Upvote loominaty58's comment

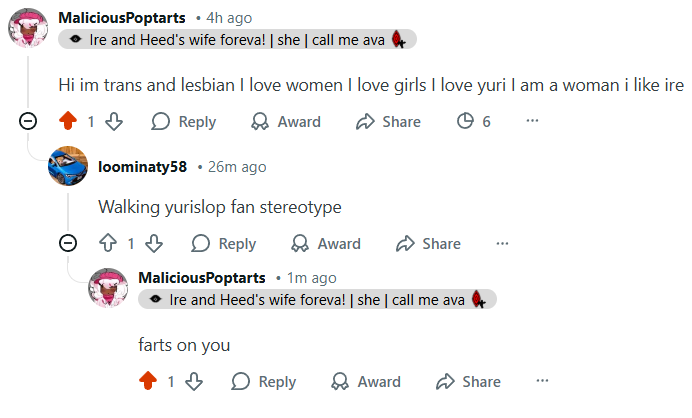108,243
